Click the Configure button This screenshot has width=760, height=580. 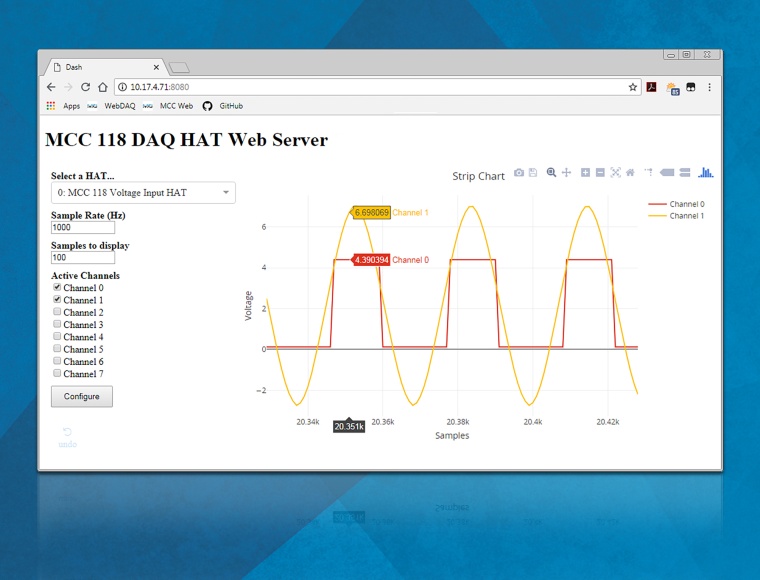82,396
